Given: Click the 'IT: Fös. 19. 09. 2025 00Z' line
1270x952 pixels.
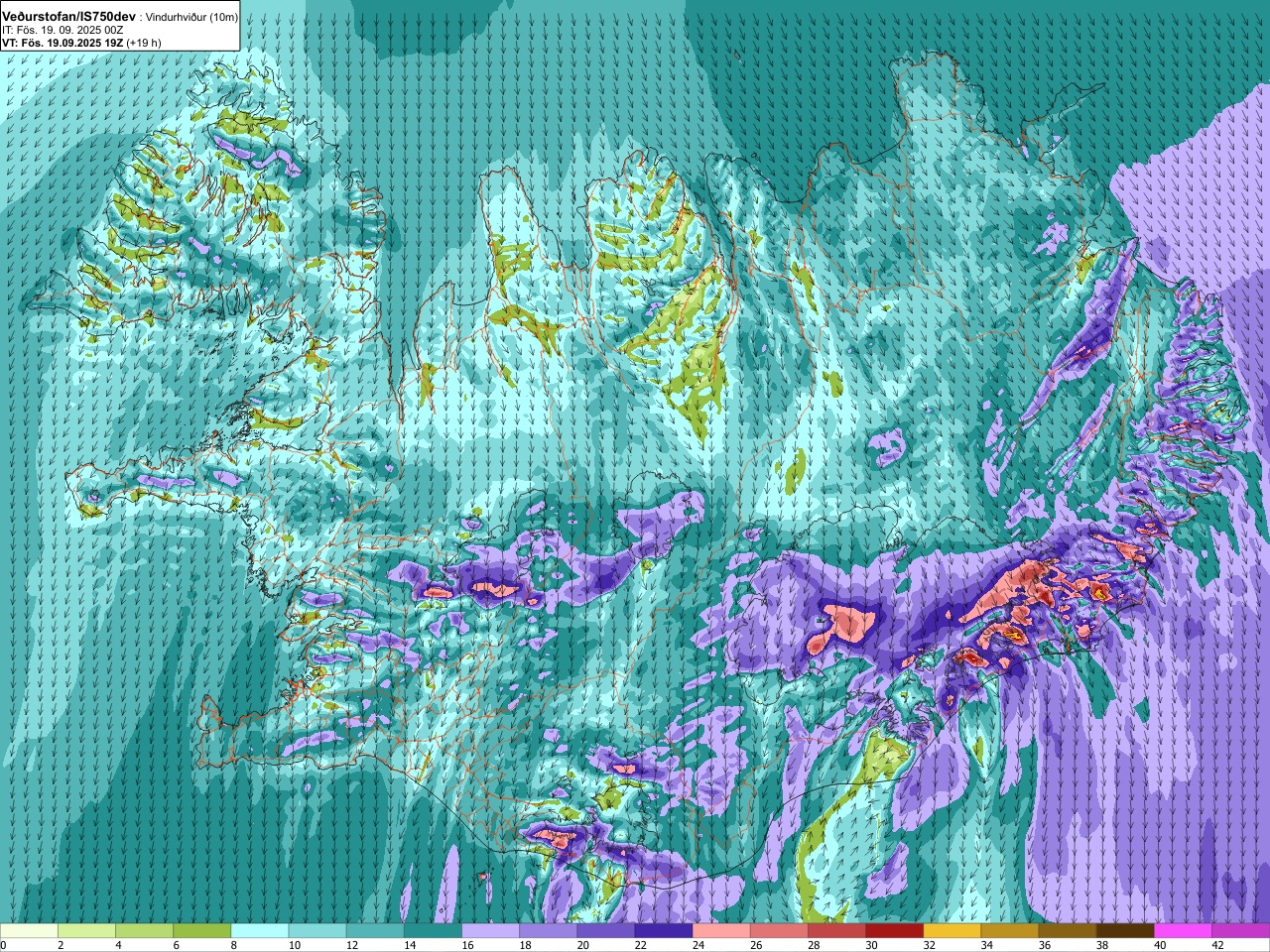Looking at the screenshot, I should [x=63, y=31].
